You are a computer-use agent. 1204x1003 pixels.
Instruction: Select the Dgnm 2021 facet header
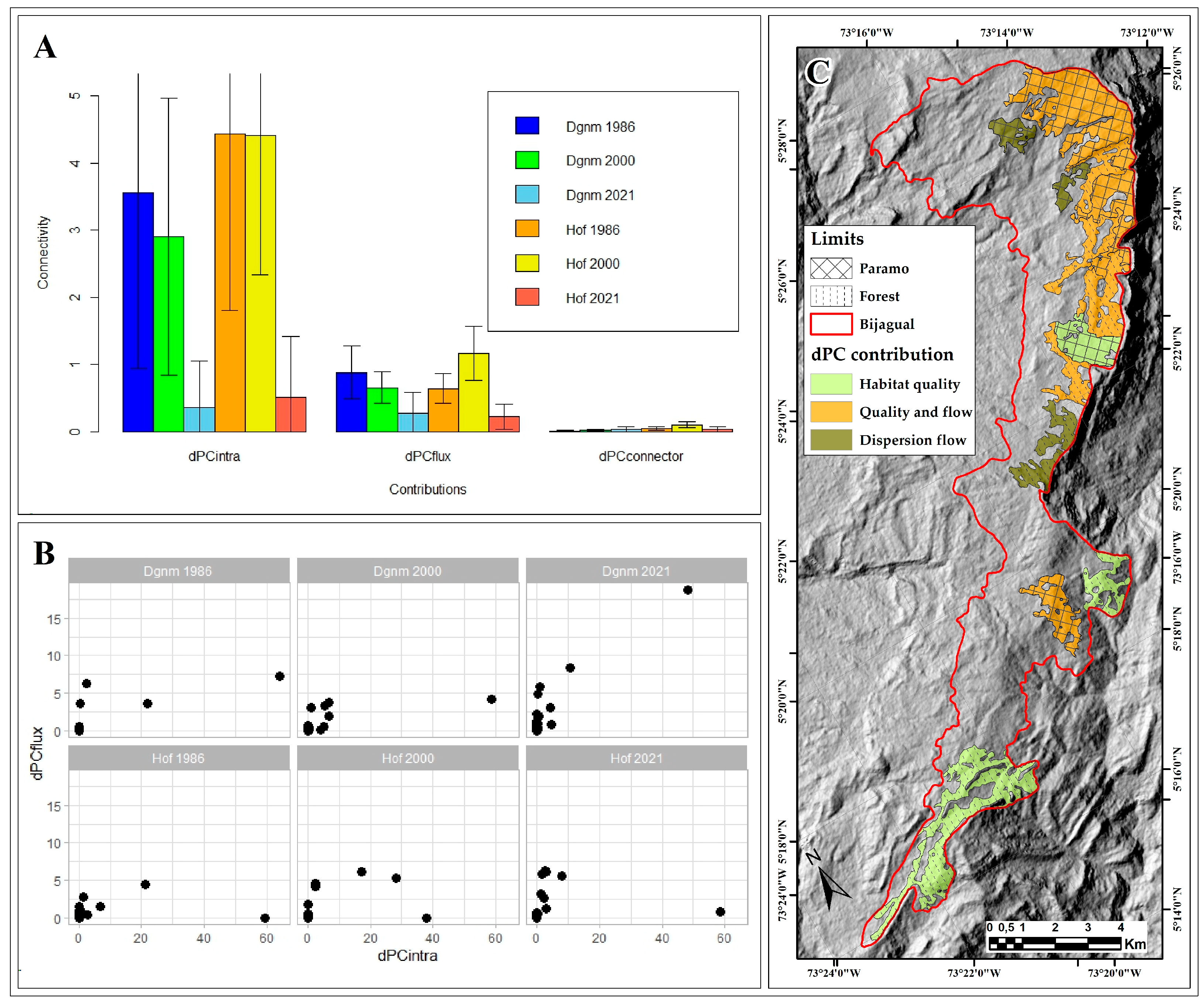[636, 571]
